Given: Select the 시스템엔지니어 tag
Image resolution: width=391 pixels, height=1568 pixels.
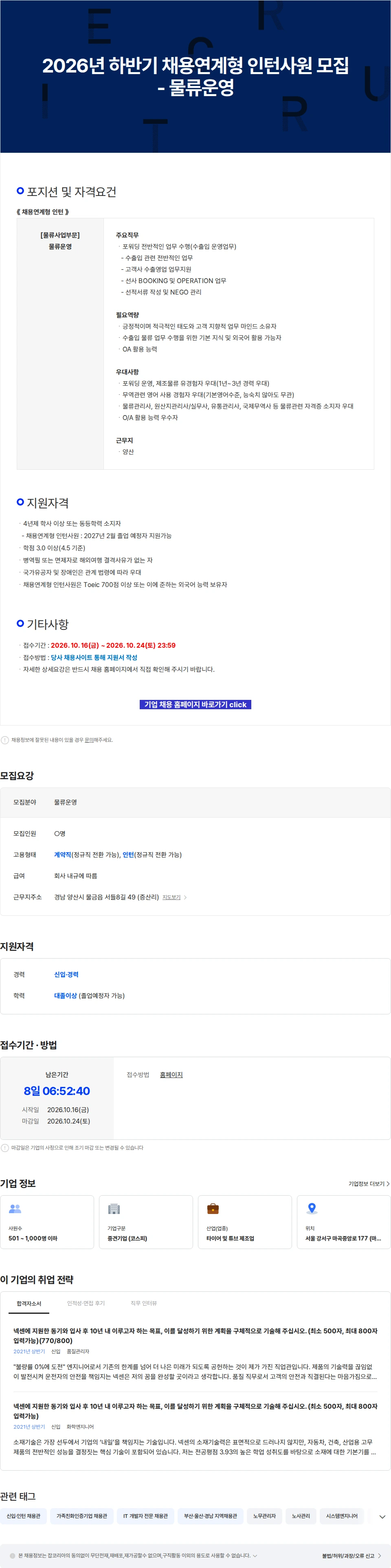Looking at the screenshot, I should tap(342, 1516).
